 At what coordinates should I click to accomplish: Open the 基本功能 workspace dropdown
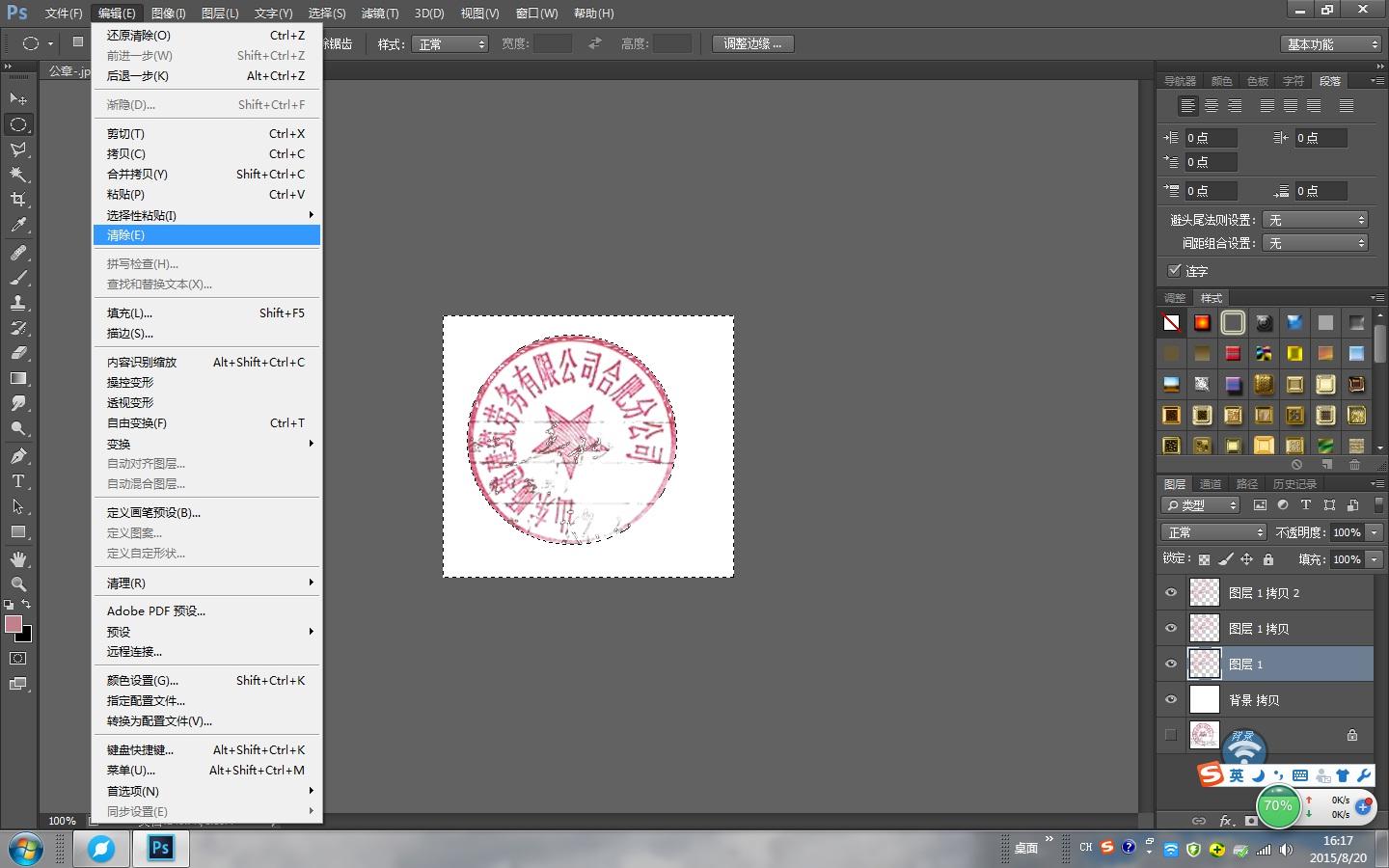(1332, 44)
